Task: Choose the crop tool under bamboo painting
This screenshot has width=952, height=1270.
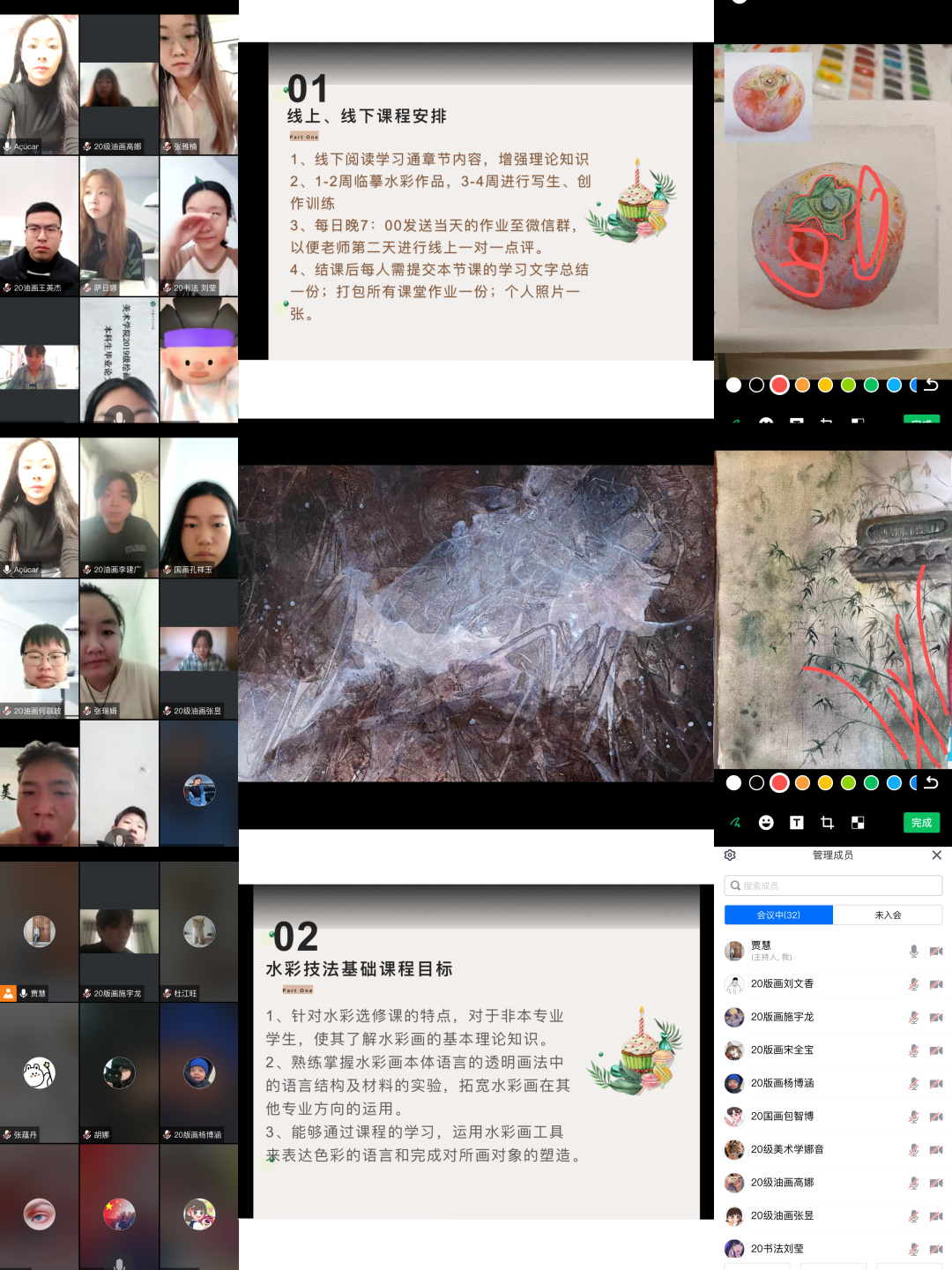Action: pos(827,823)
